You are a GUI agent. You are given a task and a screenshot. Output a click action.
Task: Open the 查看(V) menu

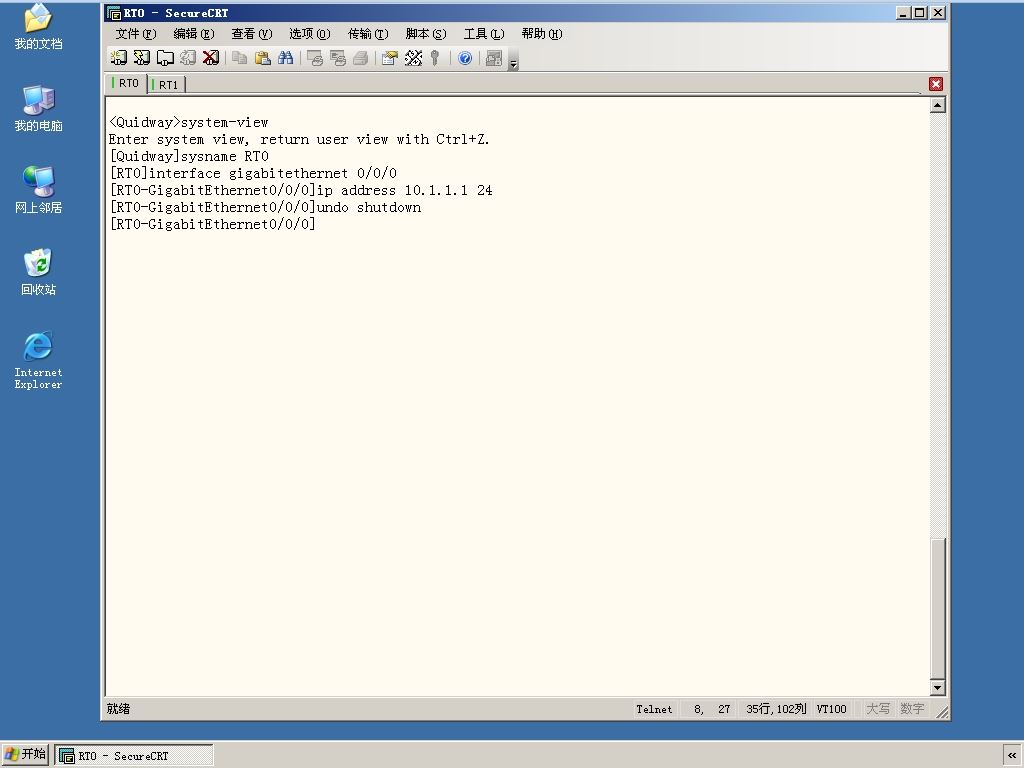[251, 33]
